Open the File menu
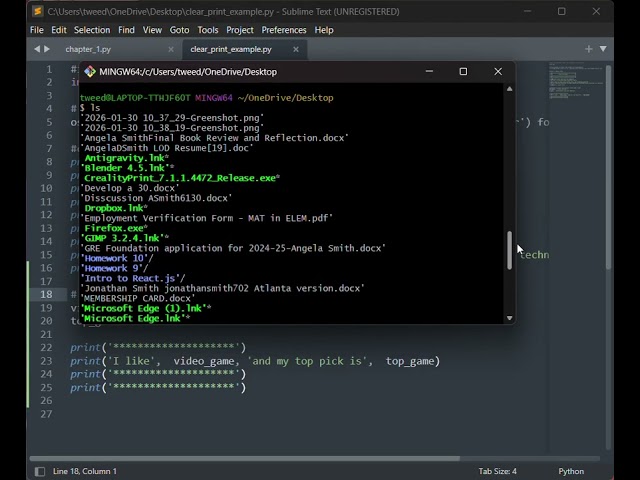 click(x=37, y=30)
